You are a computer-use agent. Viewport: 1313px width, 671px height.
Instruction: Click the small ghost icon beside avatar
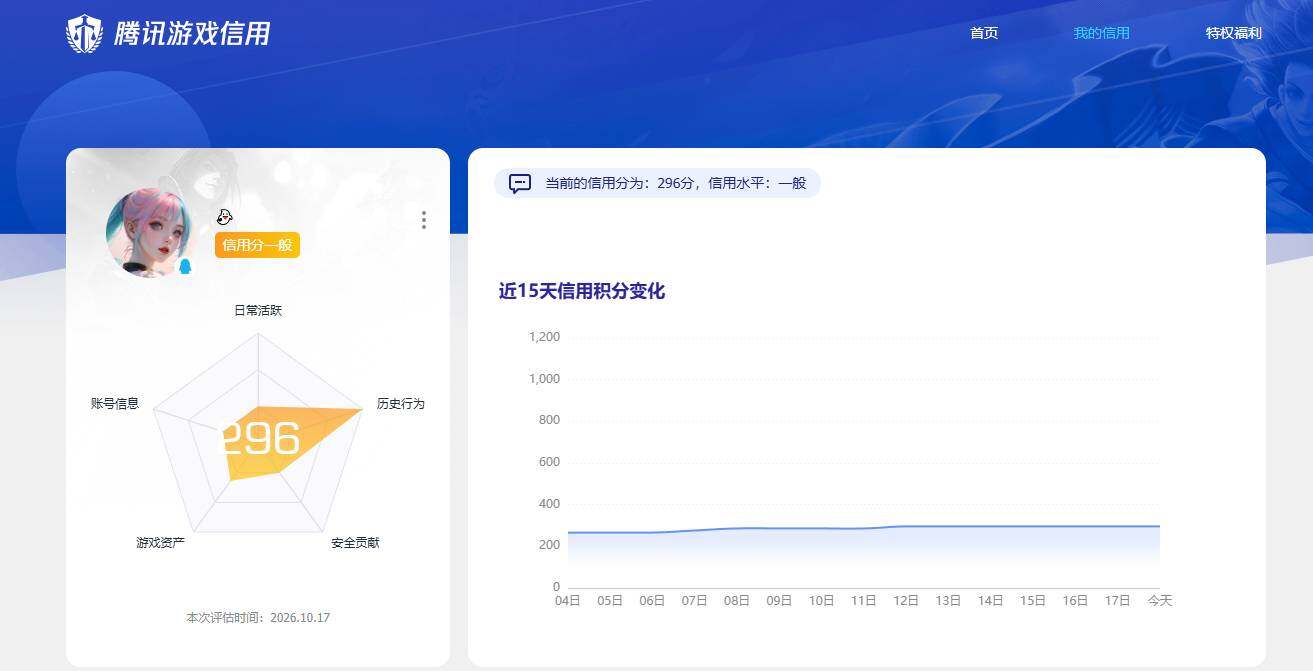(225, 216)
